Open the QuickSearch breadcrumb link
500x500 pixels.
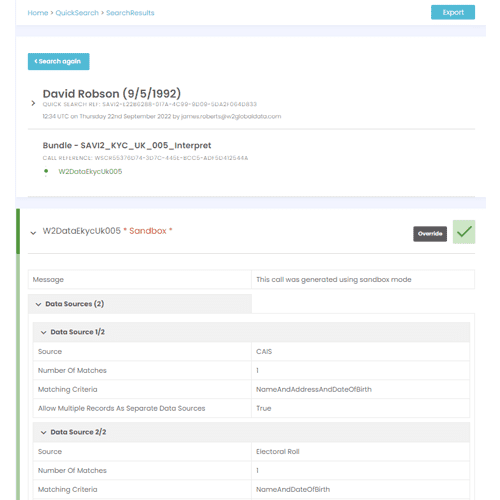pos(77,13)
